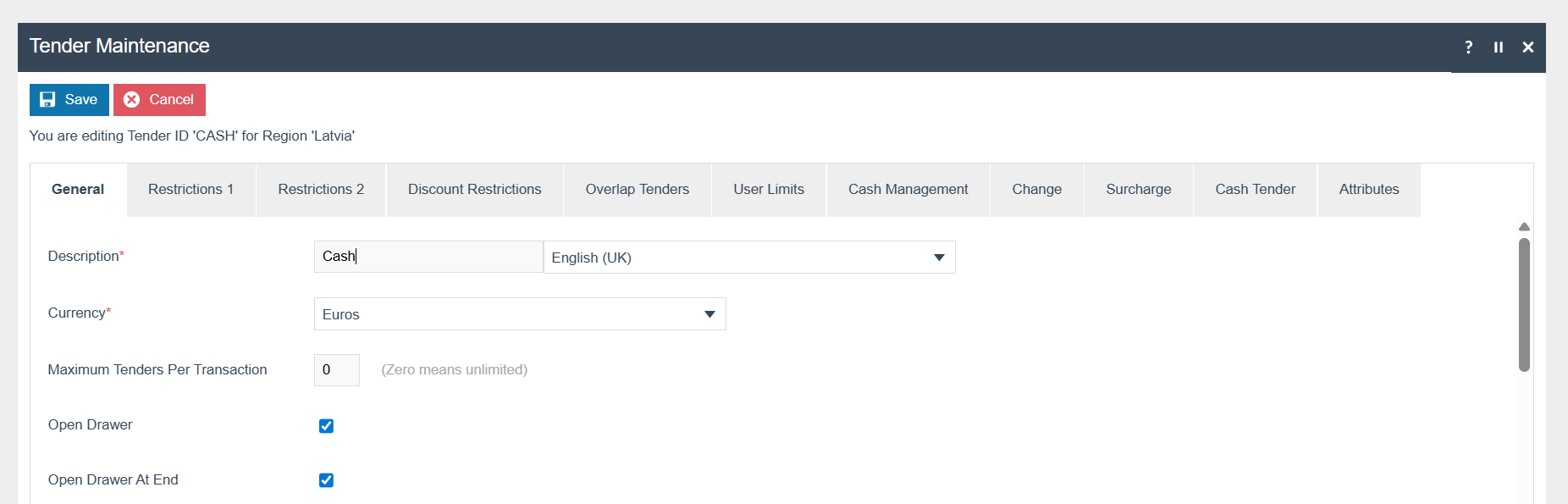Click the Save button
The width and height of the screenshot is (1568, 504).
tap(69, 100)
